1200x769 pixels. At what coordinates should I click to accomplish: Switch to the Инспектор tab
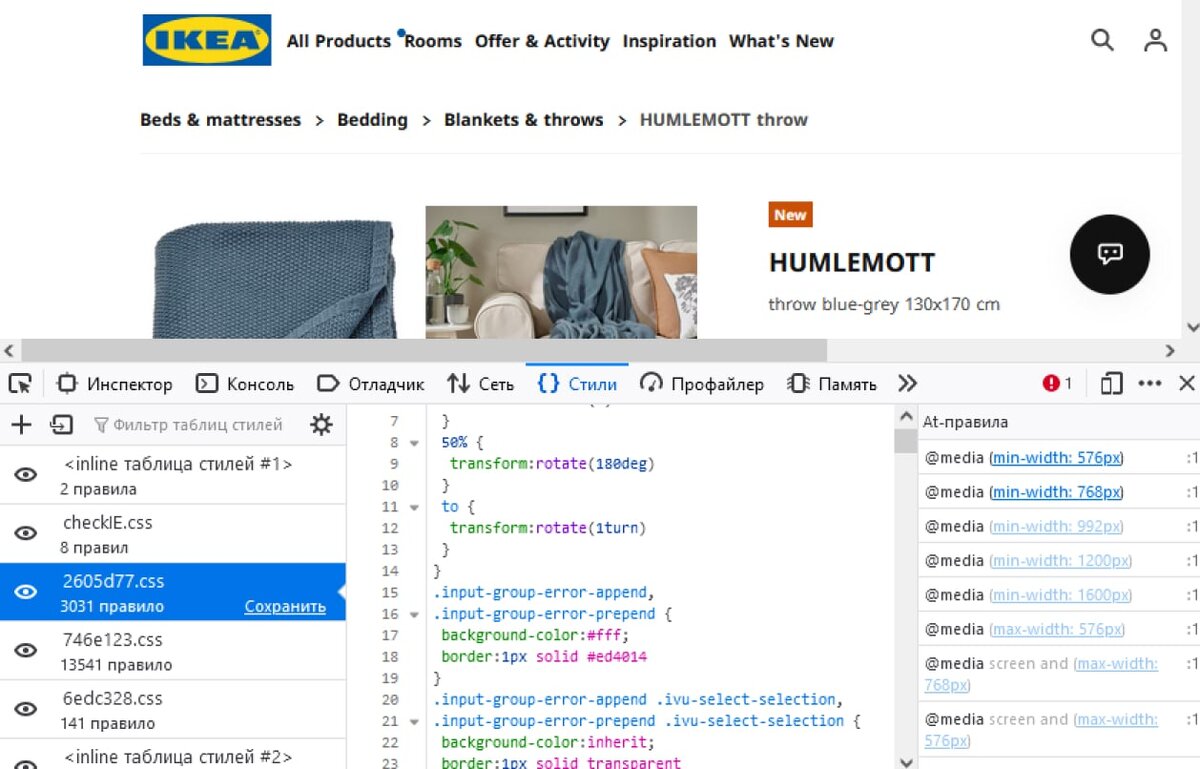[114, 384]
